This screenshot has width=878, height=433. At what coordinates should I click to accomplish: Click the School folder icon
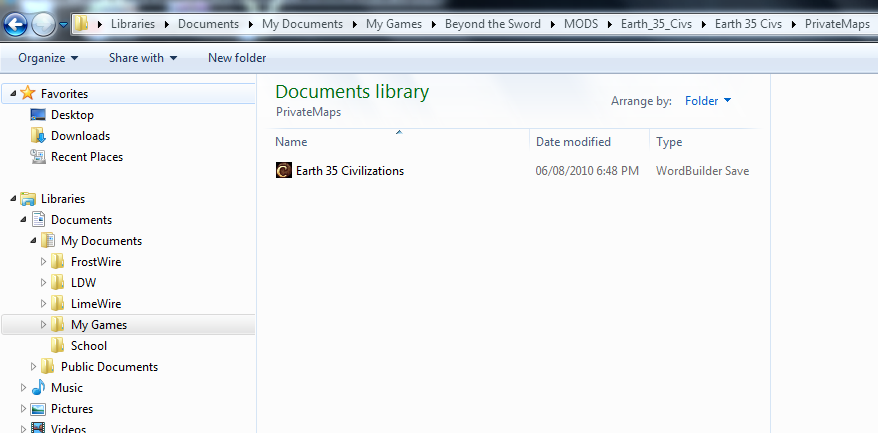tap(57, 346)
